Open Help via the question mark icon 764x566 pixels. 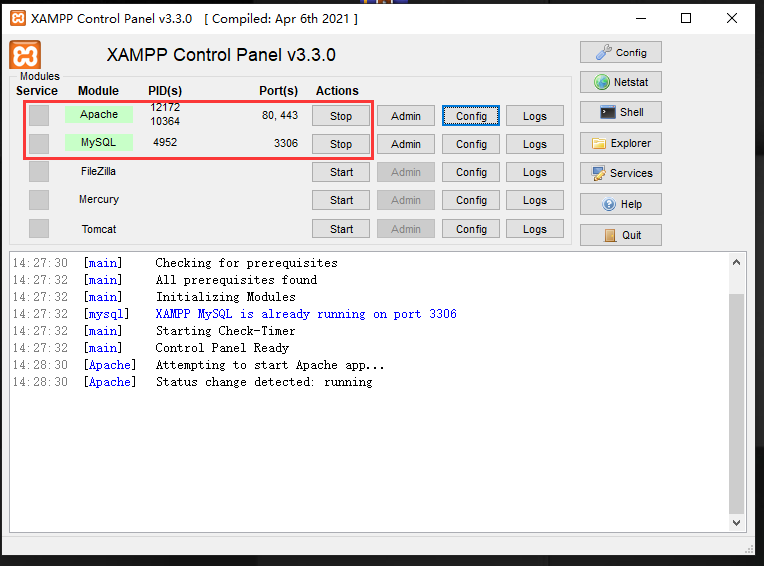(620, 204)
